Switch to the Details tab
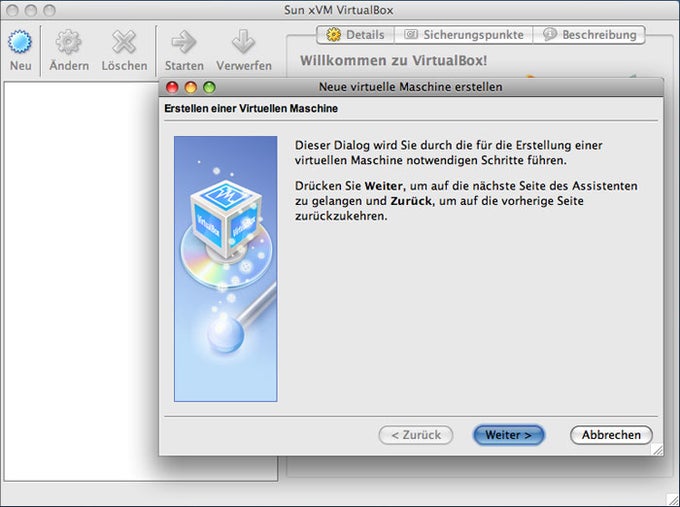Viewport: 680px width, 507px height. (356, 35)
